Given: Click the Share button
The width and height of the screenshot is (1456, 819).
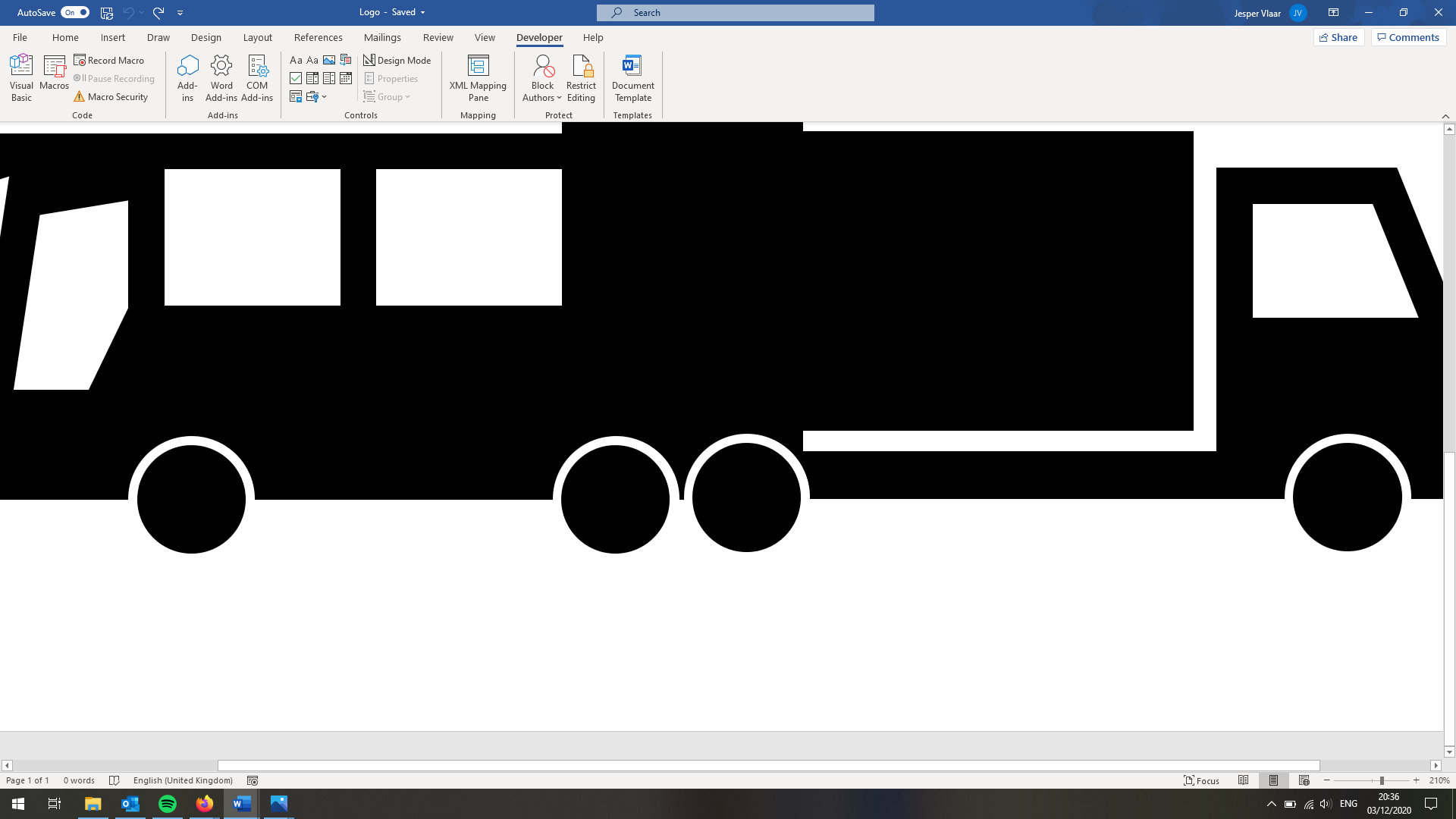Looking at the screenshot, I should [x=1338, y=37].
